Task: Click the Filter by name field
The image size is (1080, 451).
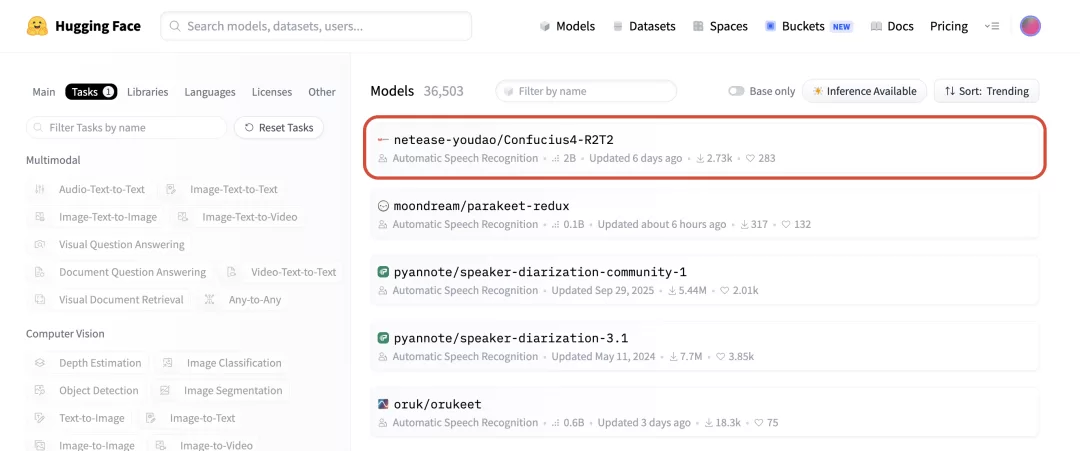Action: tap(586, 91)
